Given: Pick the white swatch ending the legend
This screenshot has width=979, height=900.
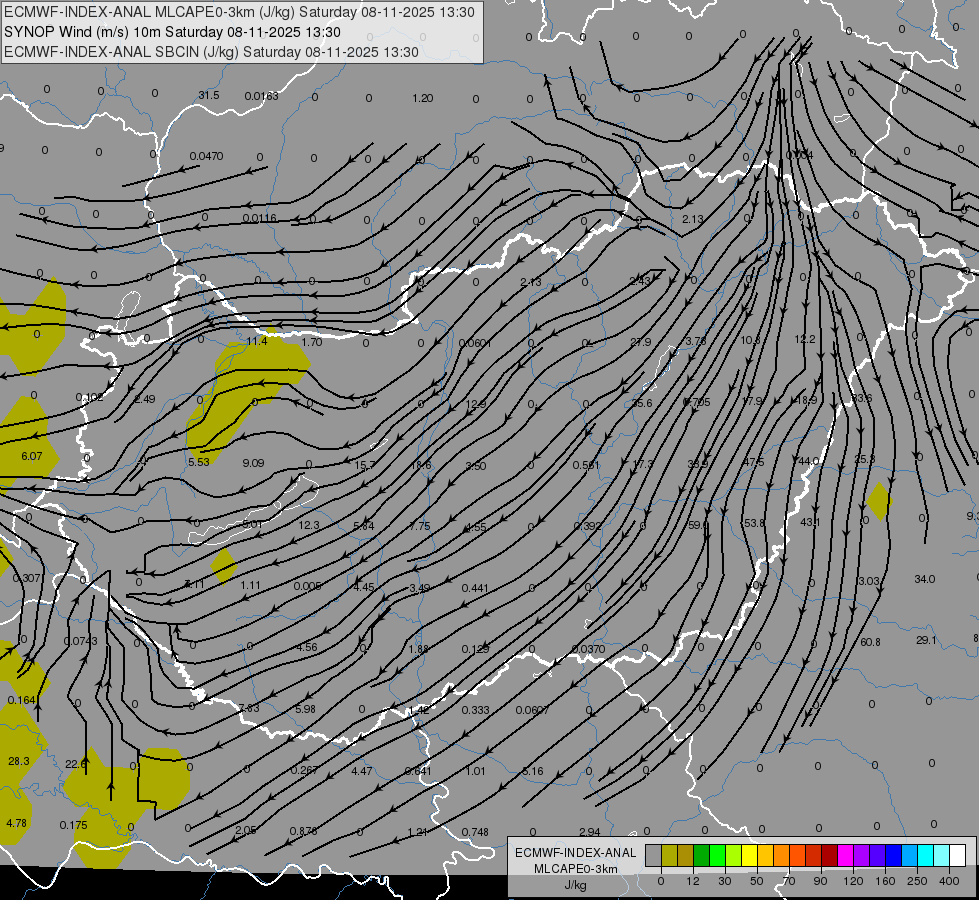Looking at the screenshot, I should pos(958,856).
